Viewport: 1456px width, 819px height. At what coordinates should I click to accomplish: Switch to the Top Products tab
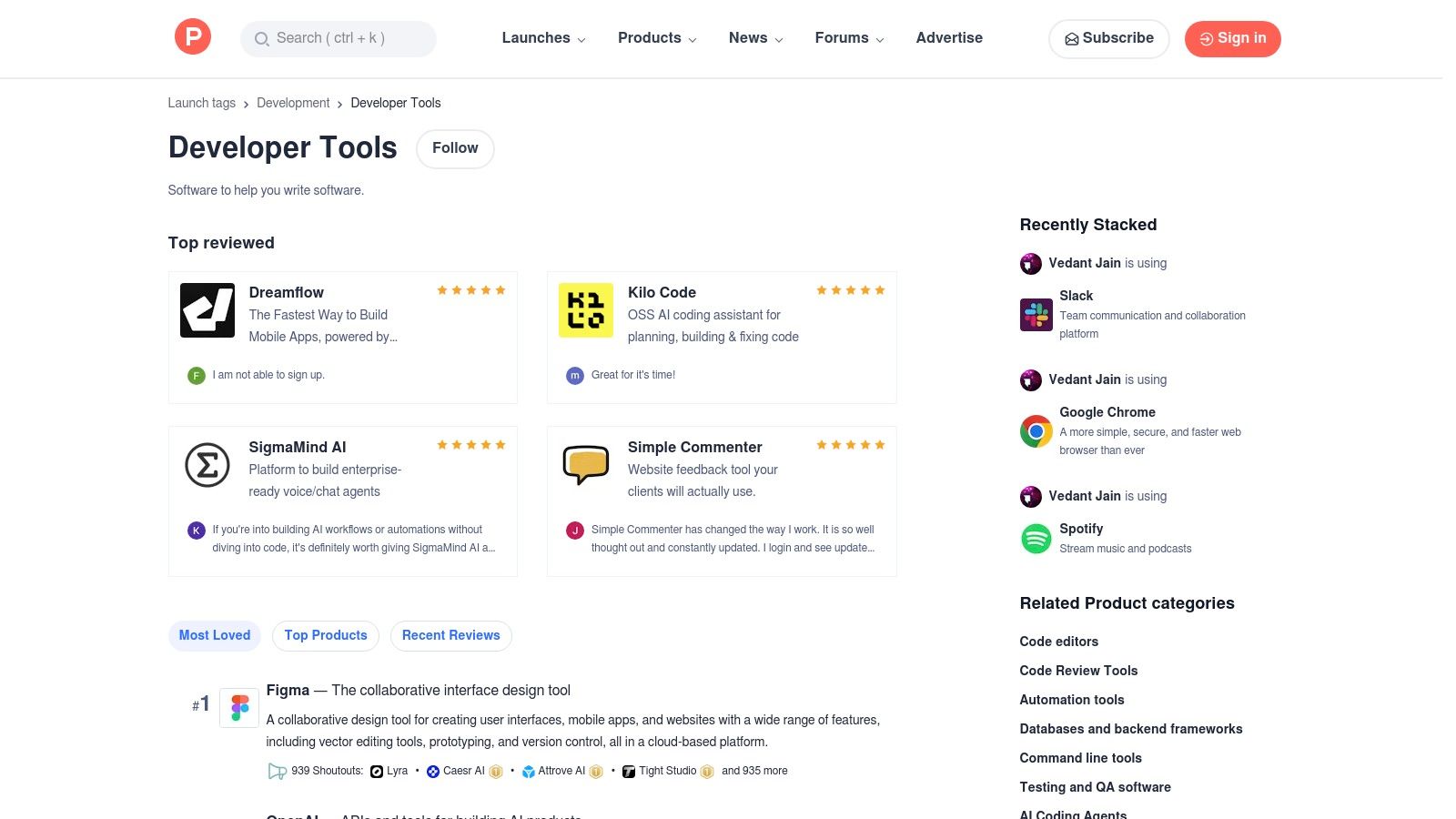pos(325,635)
